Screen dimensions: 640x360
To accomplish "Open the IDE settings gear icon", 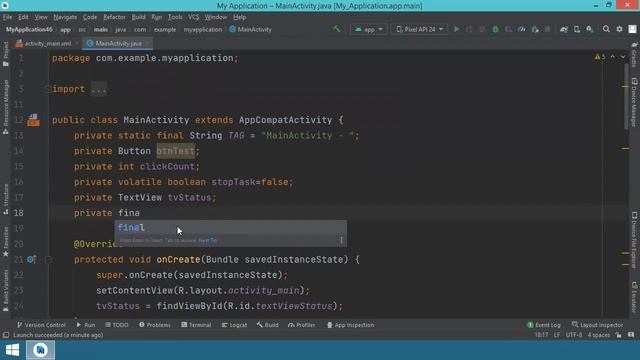I will pyautogui.click(x=619, y=29).
